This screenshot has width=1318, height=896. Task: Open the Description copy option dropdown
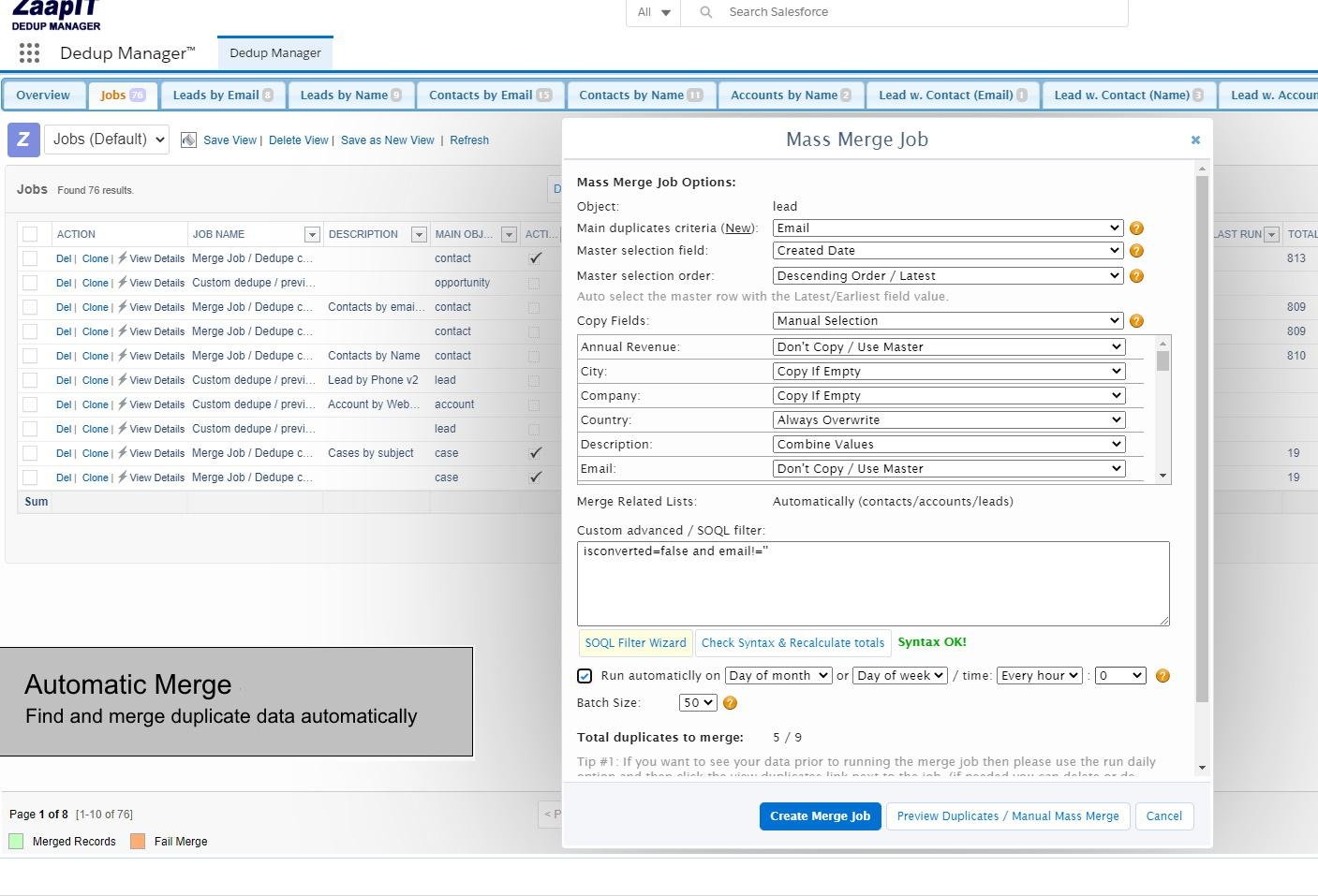[x=949, y=445]
